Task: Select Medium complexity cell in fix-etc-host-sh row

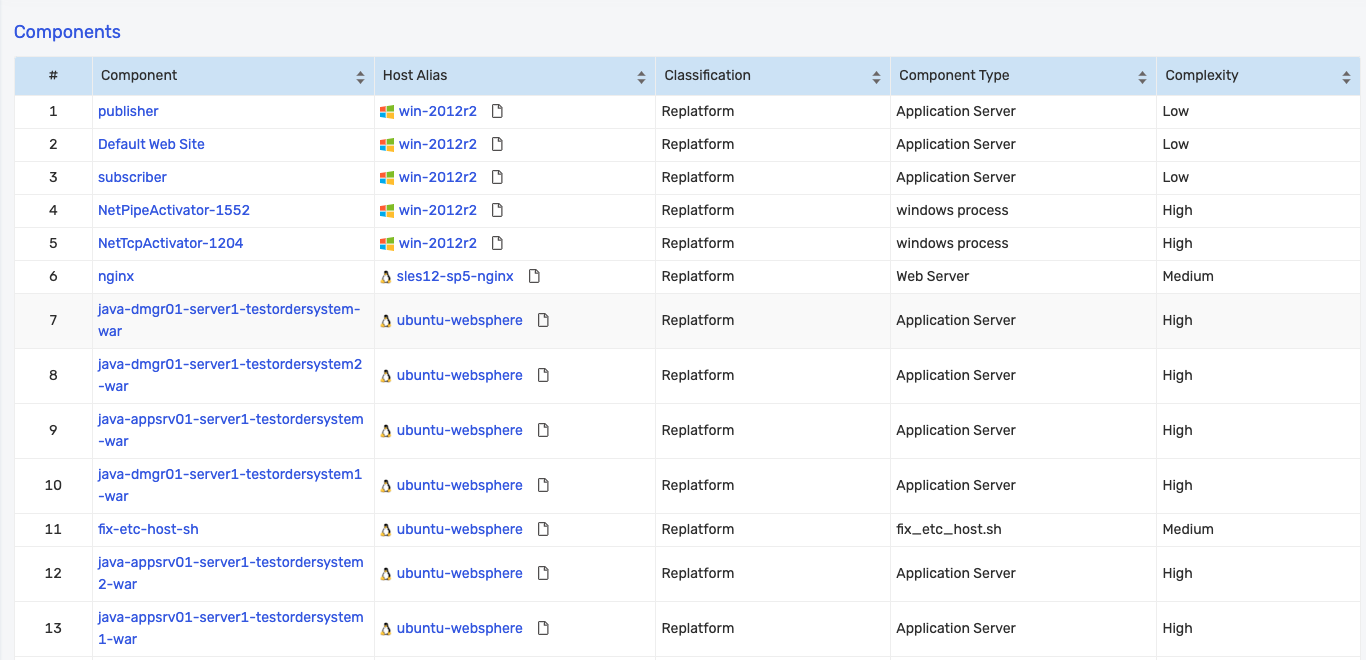Action: coord(1258,529)
